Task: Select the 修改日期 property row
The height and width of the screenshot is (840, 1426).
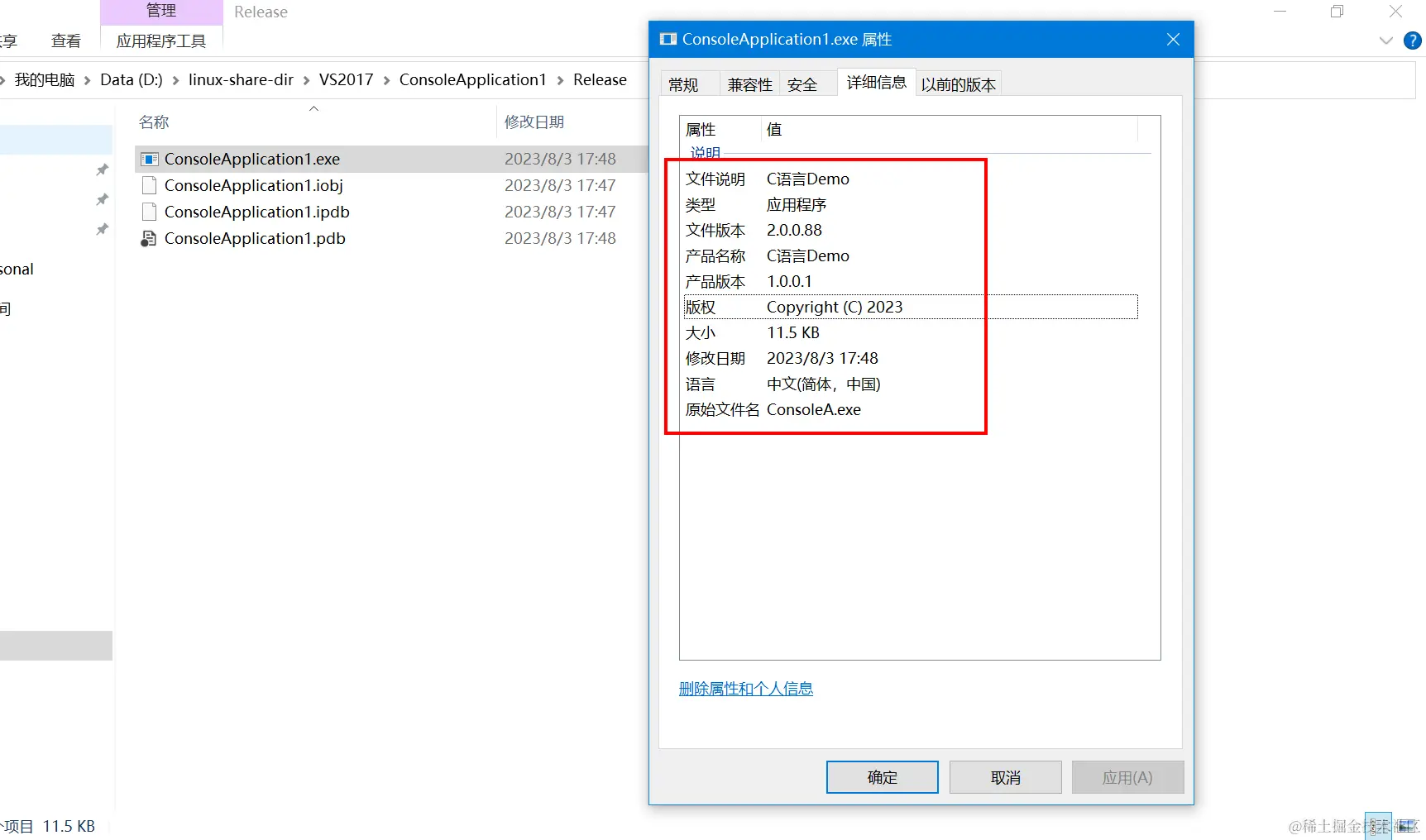Action: click(x=911, y=358)
